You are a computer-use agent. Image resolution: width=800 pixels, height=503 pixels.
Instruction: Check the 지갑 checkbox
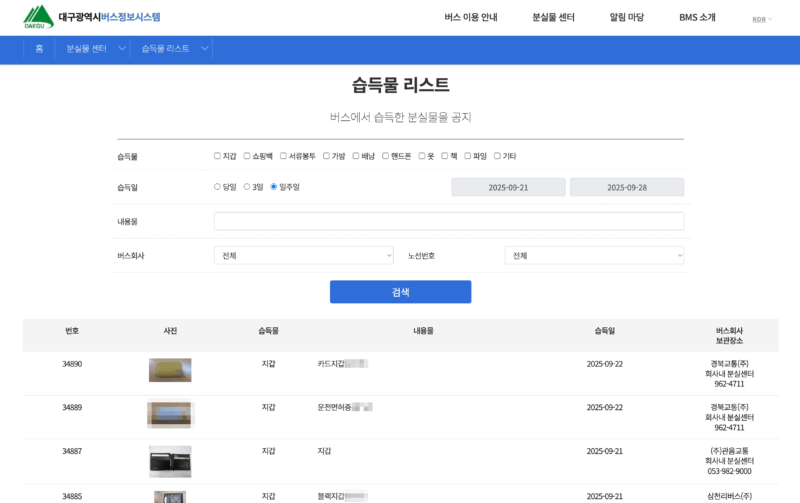click(x=217, y=156)
